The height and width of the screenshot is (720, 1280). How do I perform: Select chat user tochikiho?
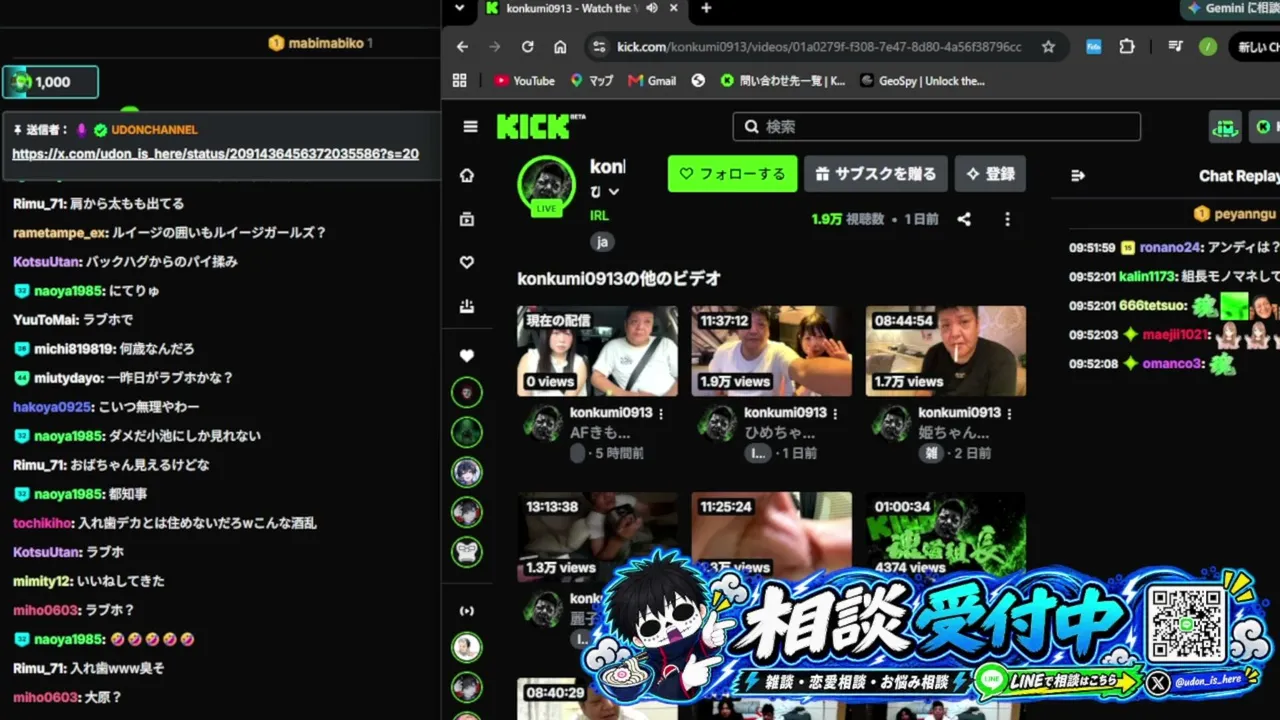(x=42, y=523)
